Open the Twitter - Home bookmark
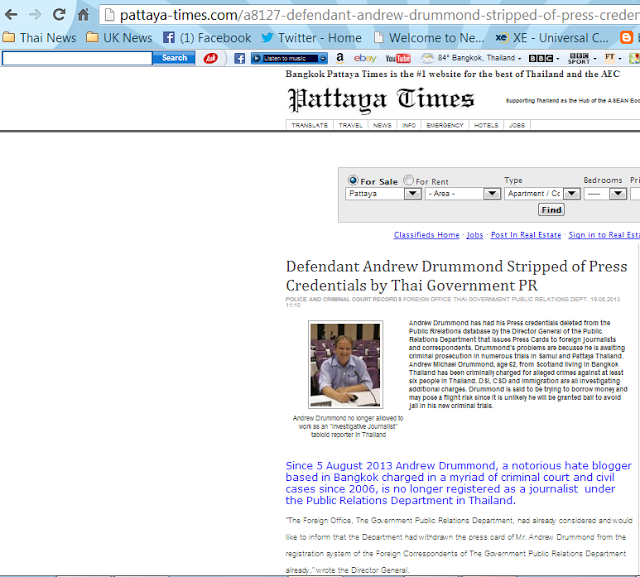The width and height of the screenshot is (640, 577). coord(311,38)
